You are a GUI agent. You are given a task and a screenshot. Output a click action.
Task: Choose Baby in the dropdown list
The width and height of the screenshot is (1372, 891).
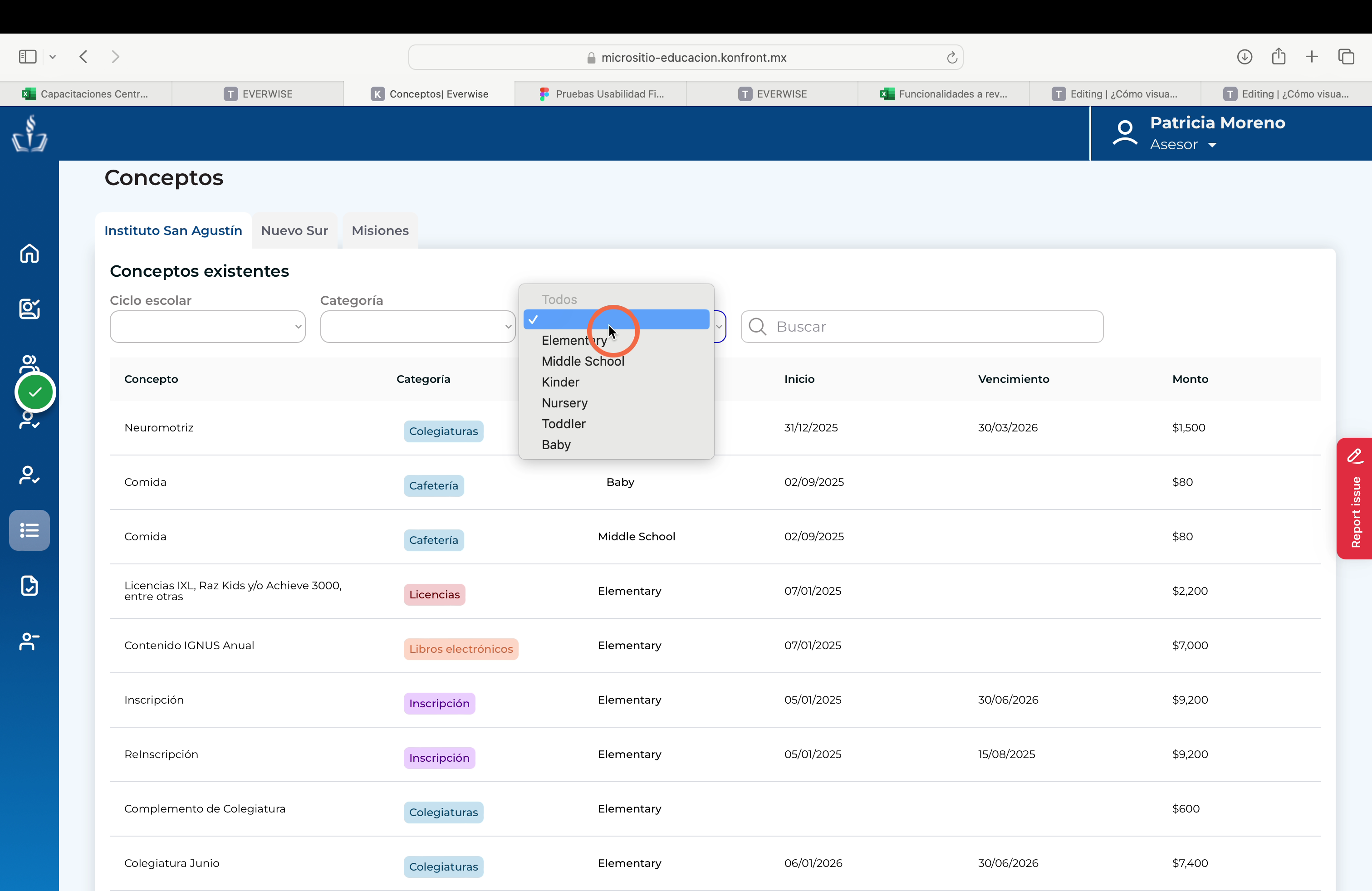click(556, 444)
